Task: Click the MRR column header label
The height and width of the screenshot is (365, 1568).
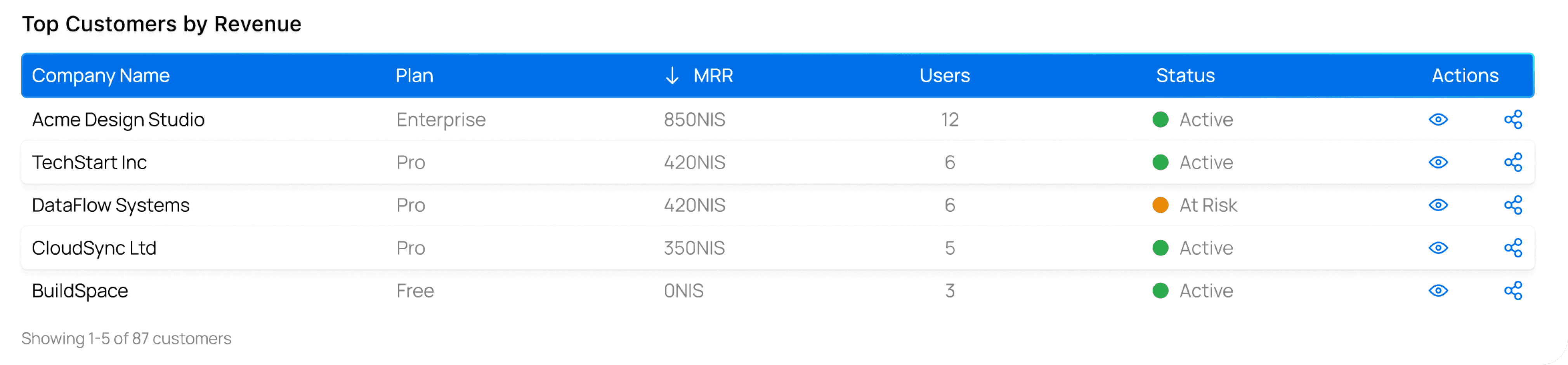Action: pos(713,76)
